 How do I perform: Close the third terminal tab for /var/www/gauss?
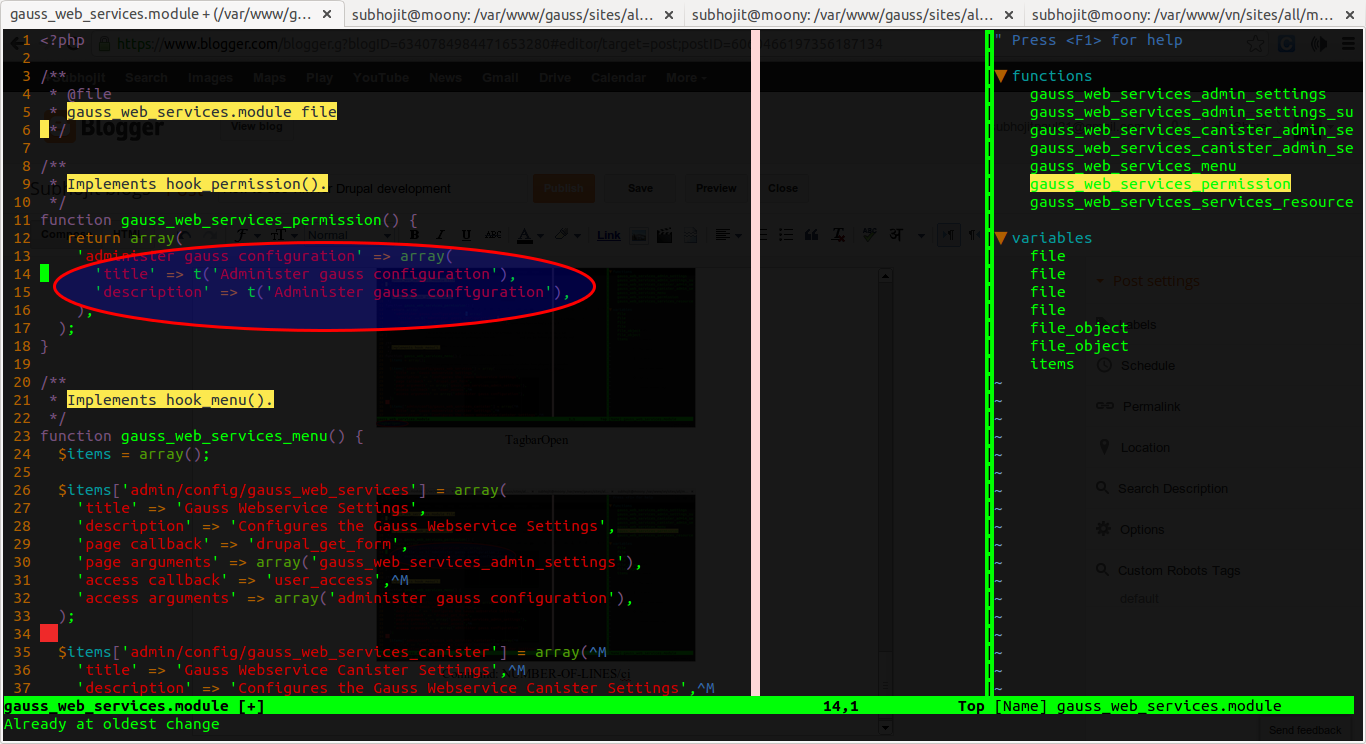(1008, 15)
